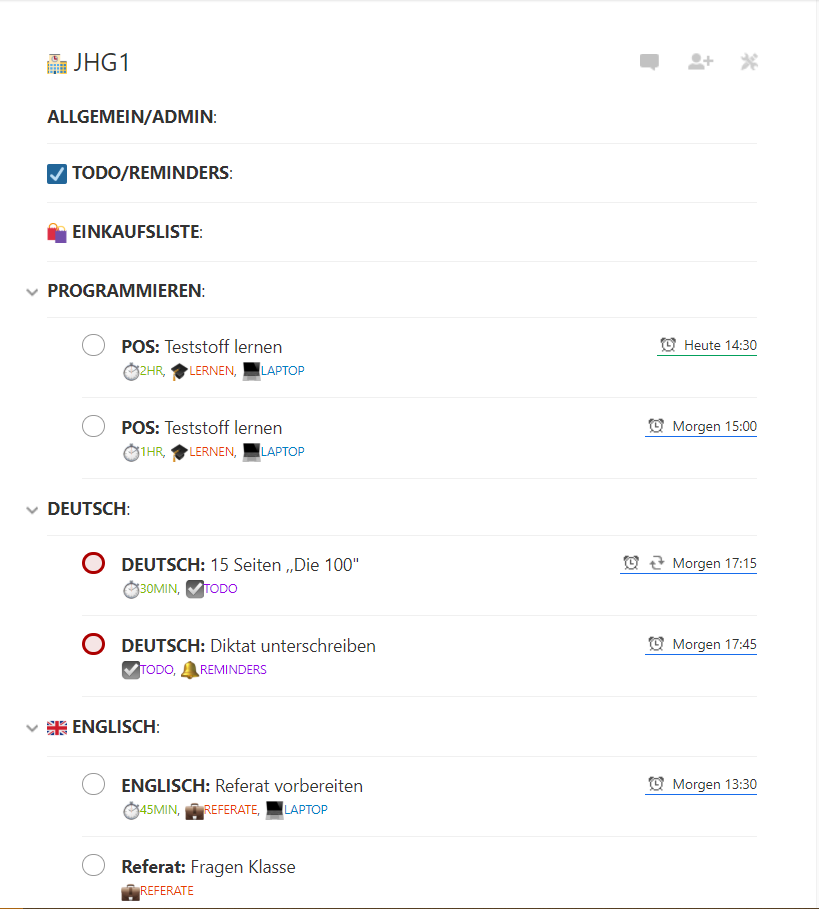This screenshot has height=909, width=819.
Task: Select the TODO/REMINDERS section header
Action: pos(152,173)
